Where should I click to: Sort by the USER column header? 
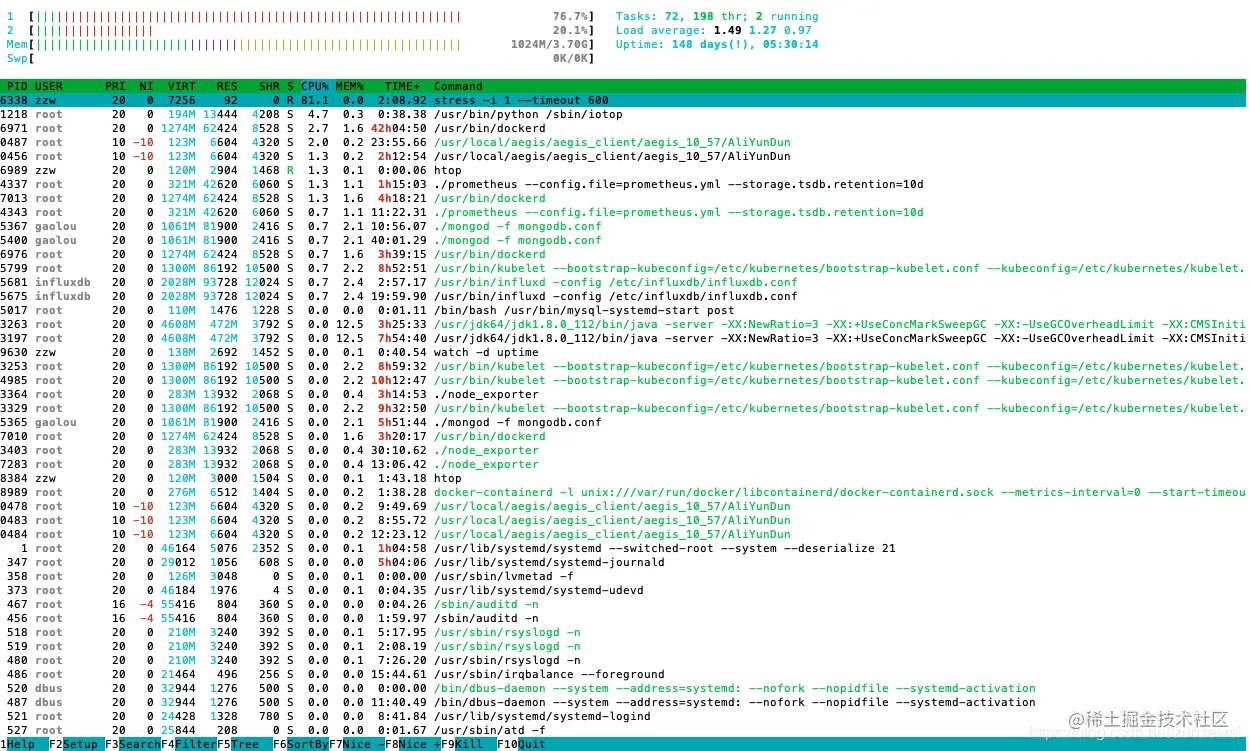pos(48,86)
